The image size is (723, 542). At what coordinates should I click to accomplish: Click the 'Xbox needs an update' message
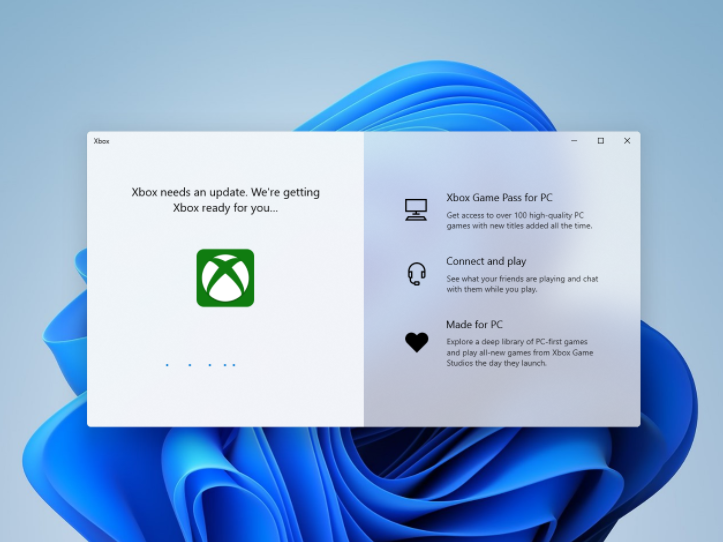click(225, 200)
